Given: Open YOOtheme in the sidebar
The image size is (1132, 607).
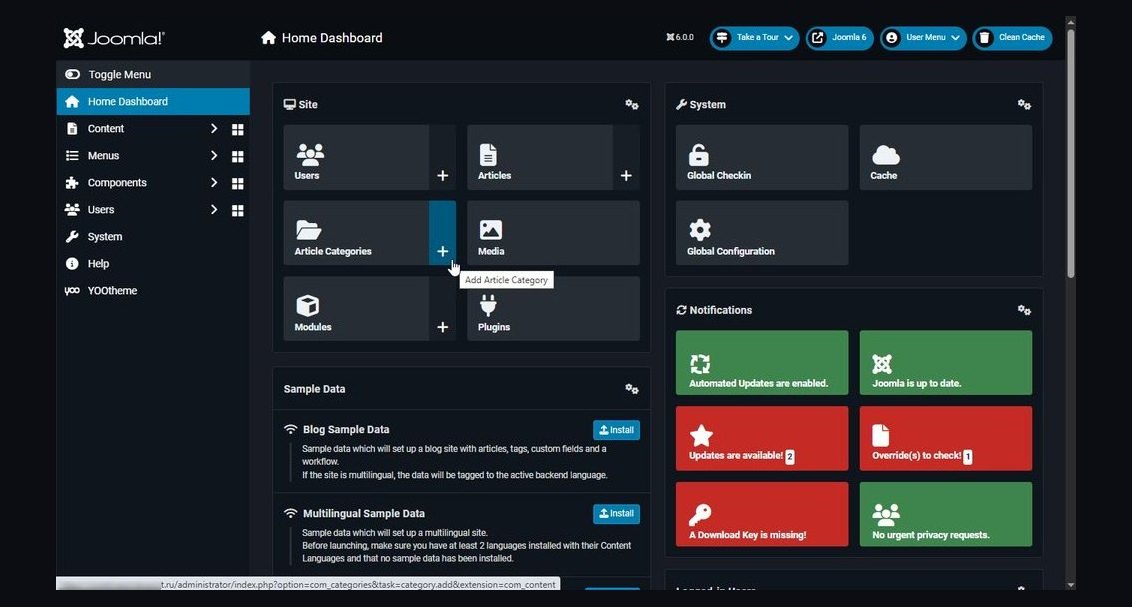Looking at the screenshot, I should [153, 291].
